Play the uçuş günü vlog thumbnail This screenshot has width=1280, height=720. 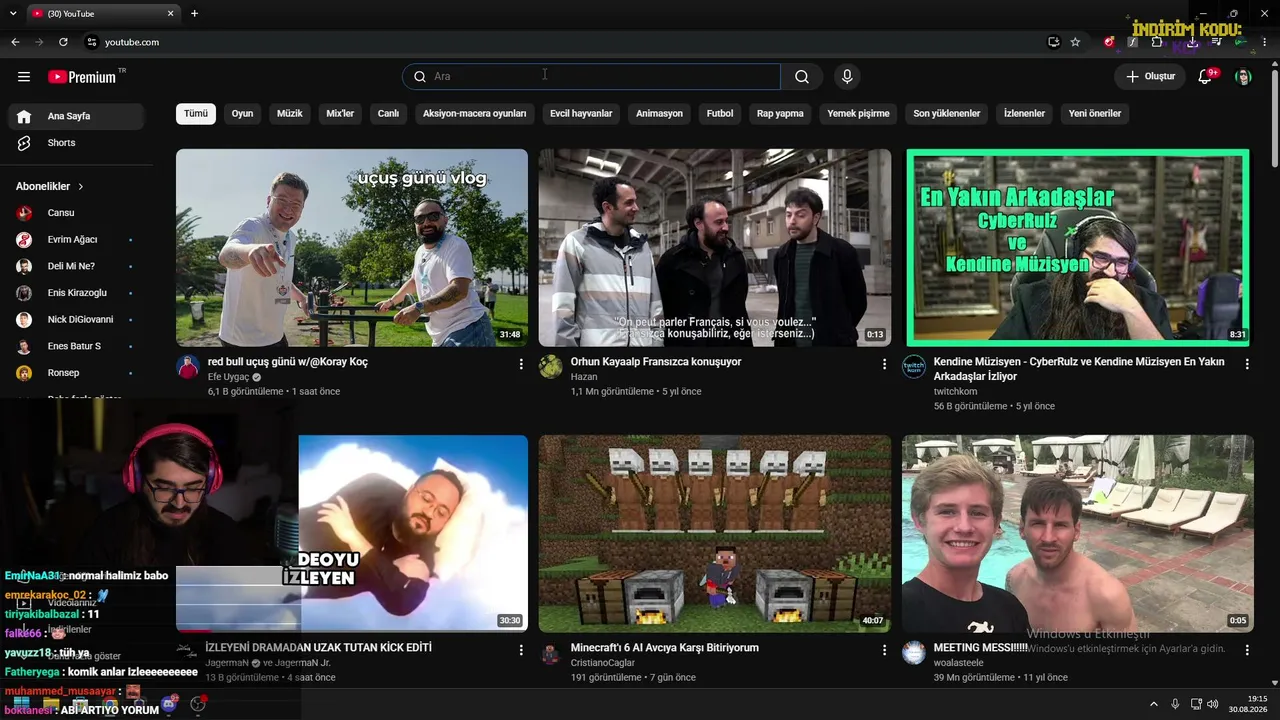[x=352, y=248]
